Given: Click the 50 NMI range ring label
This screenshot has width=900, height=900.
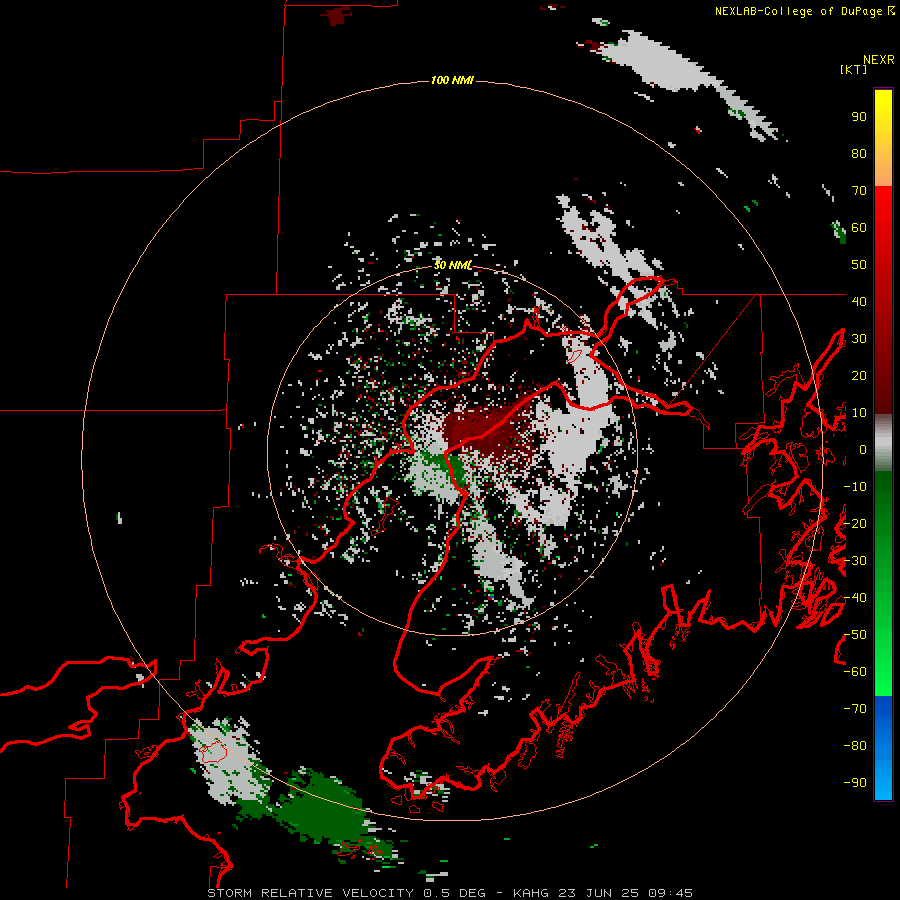Looking at the screenshot, I should (x=452, y=265).
